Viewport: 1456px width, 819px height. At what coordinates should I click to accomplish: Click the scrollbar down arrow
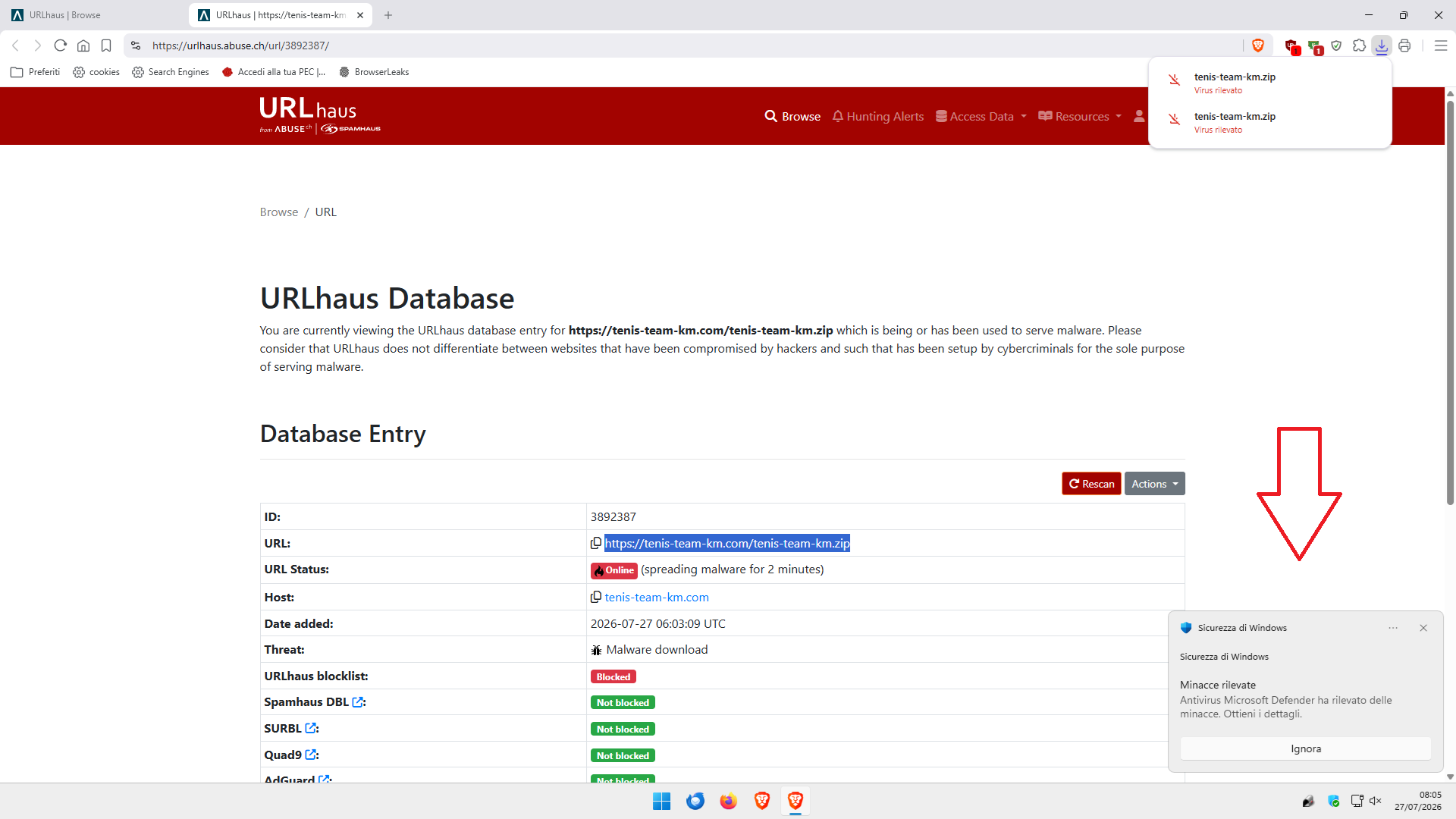(1450, 777)
